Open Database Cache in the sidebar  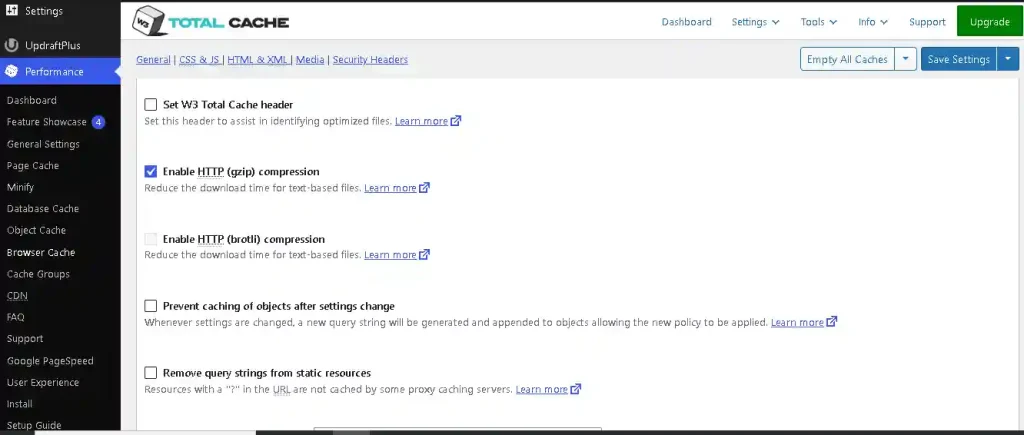tap(42, 209)
